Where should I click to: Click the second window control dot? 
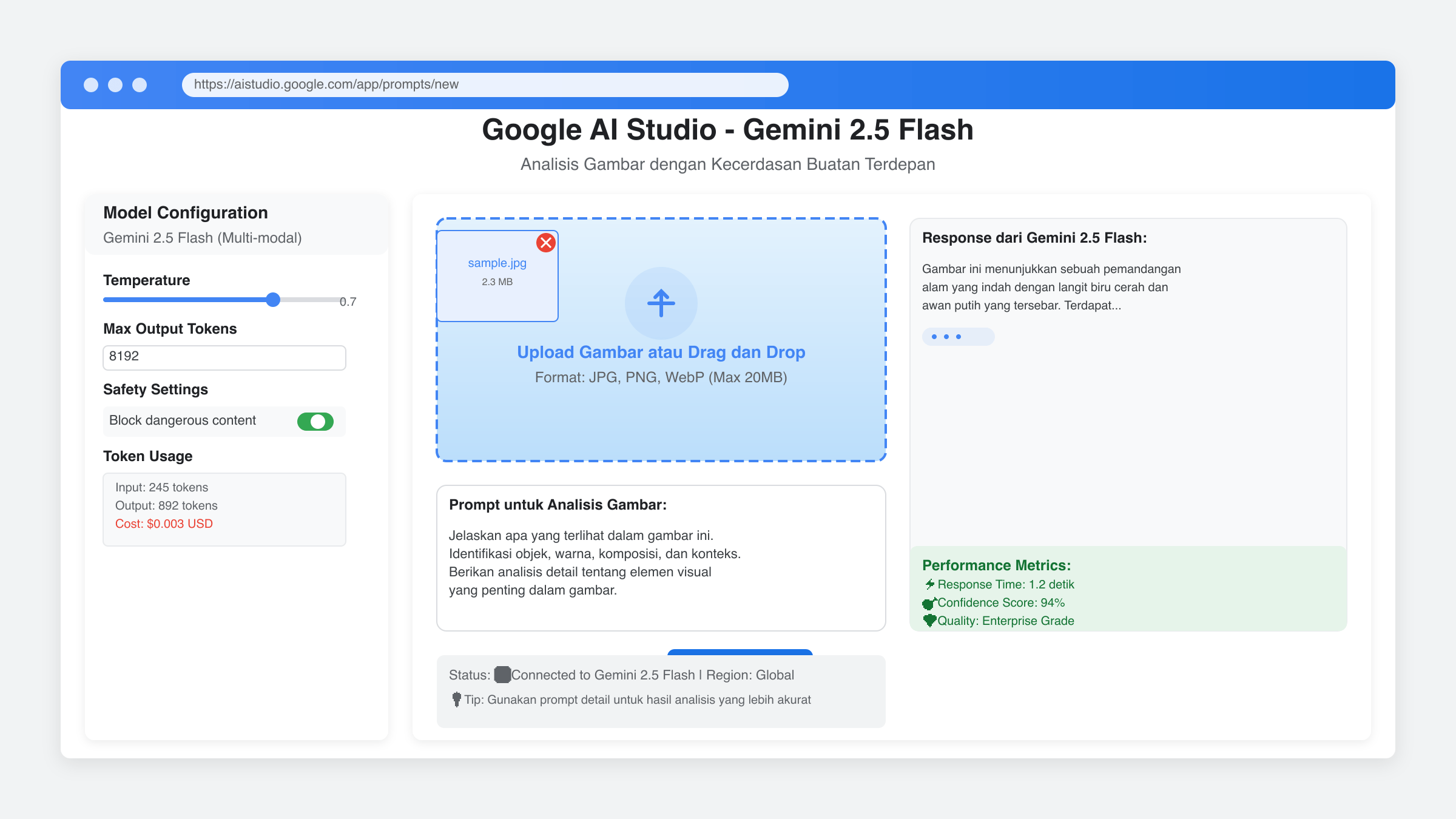[x=115, y=85]
